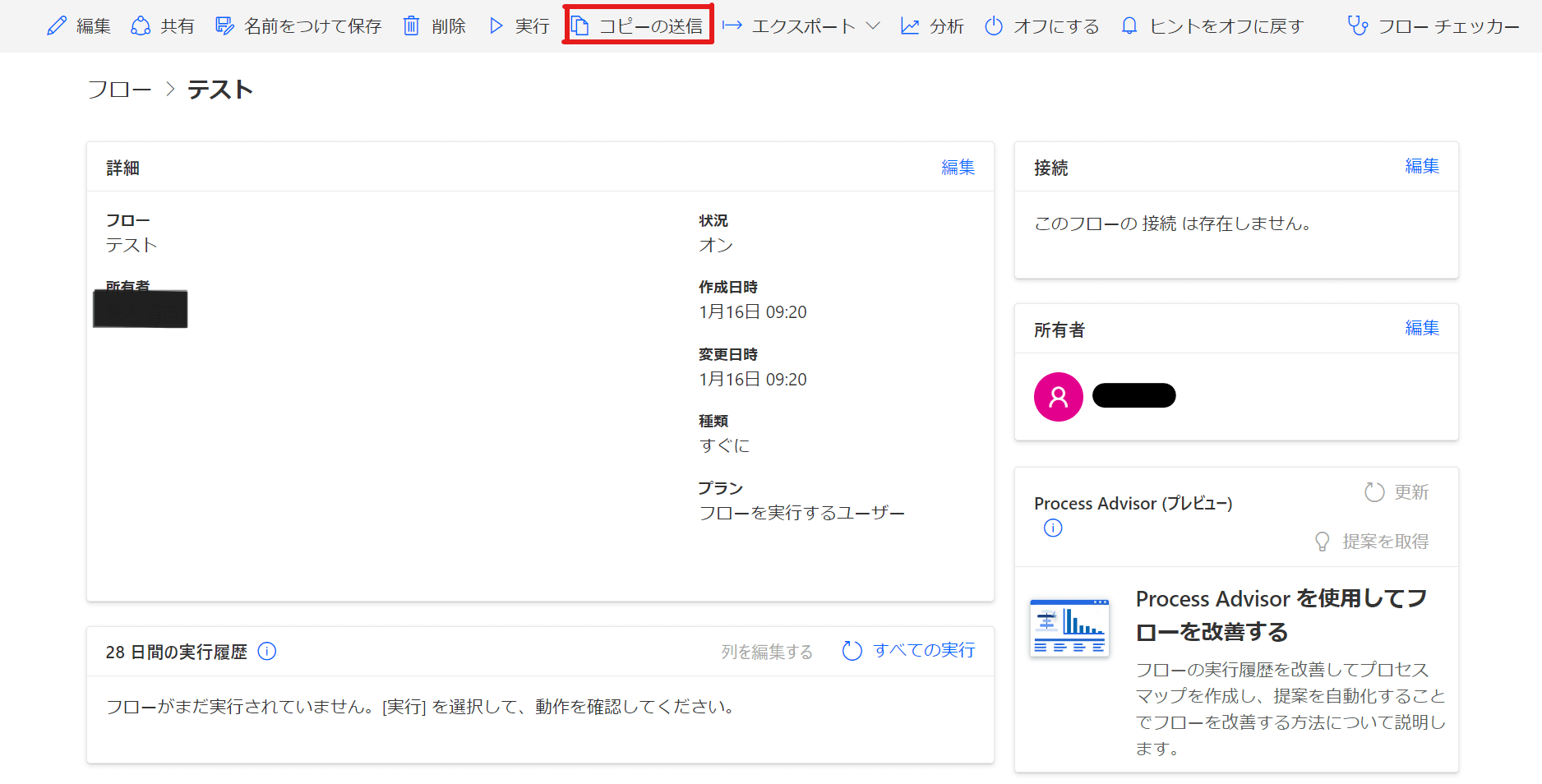Choose 名前をつけて保存 label in the toolbar

pos(313,26)
